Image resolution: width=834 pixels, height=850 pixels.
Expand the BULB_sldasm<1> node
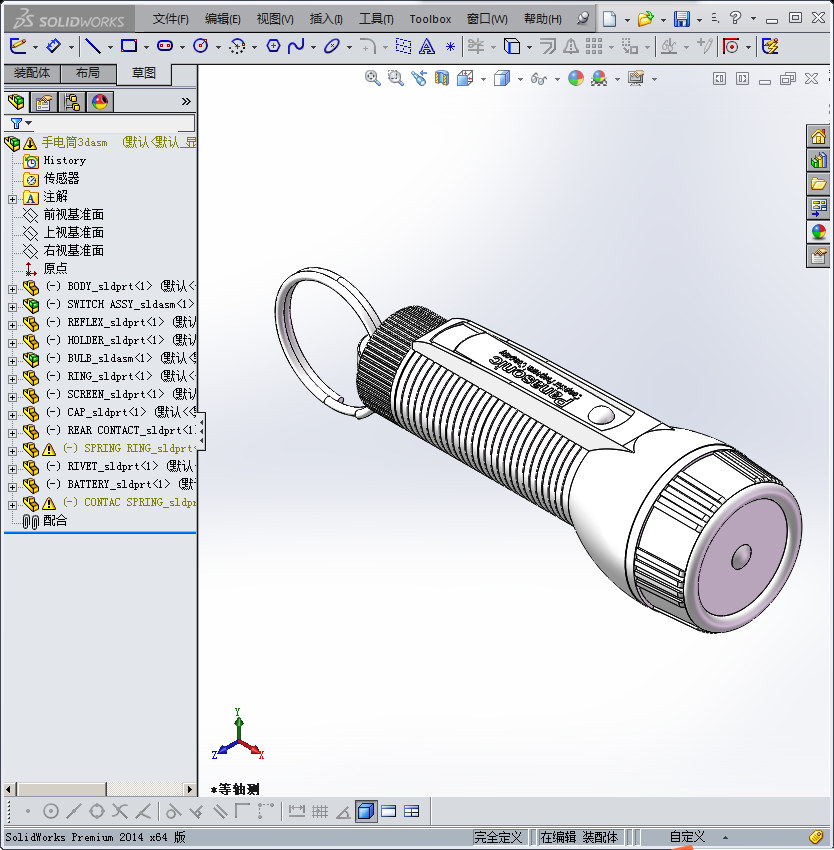(x=12, y=361)
